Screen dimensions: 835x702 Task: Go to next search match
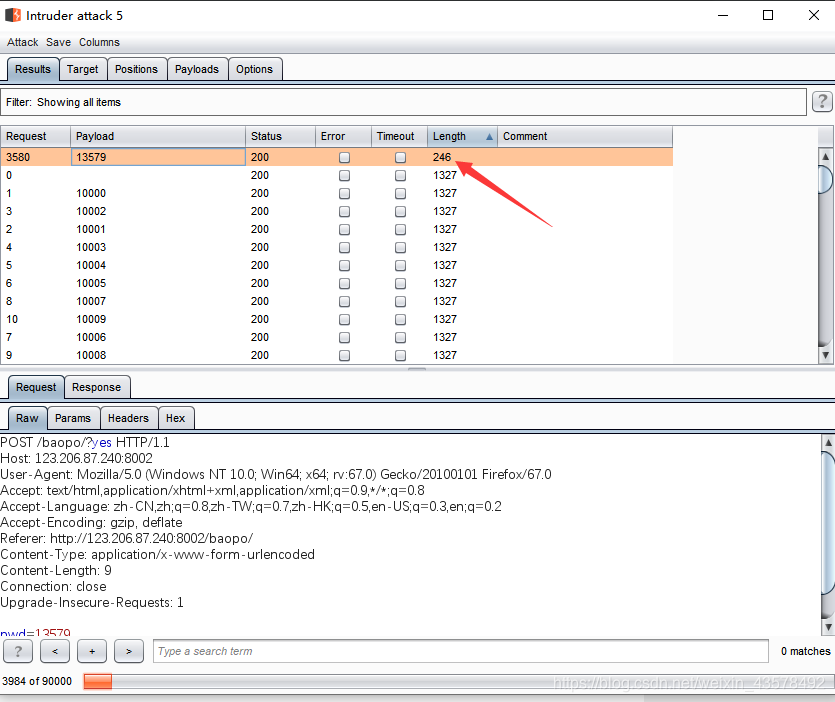(x=129, y=651)
